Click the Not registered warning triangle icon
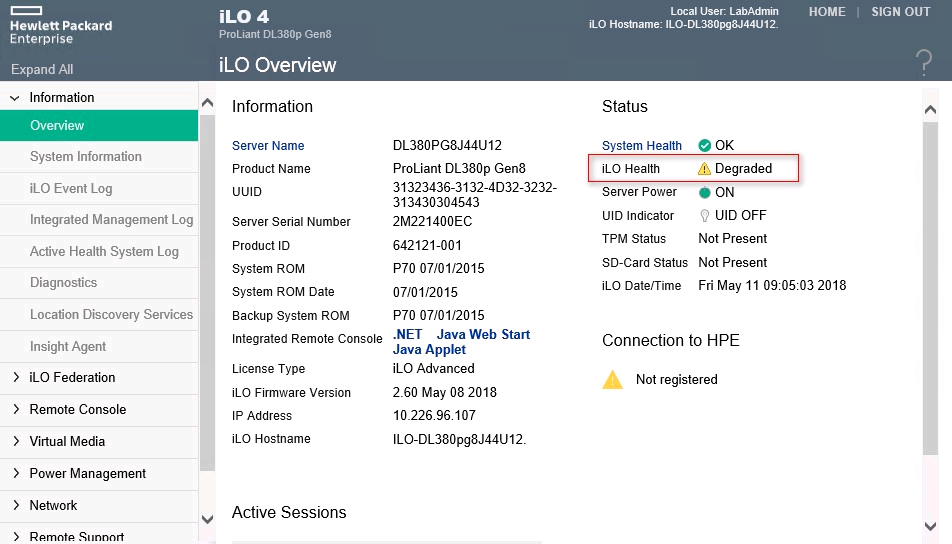Screen dimensions: 952x544 [612, 380]
